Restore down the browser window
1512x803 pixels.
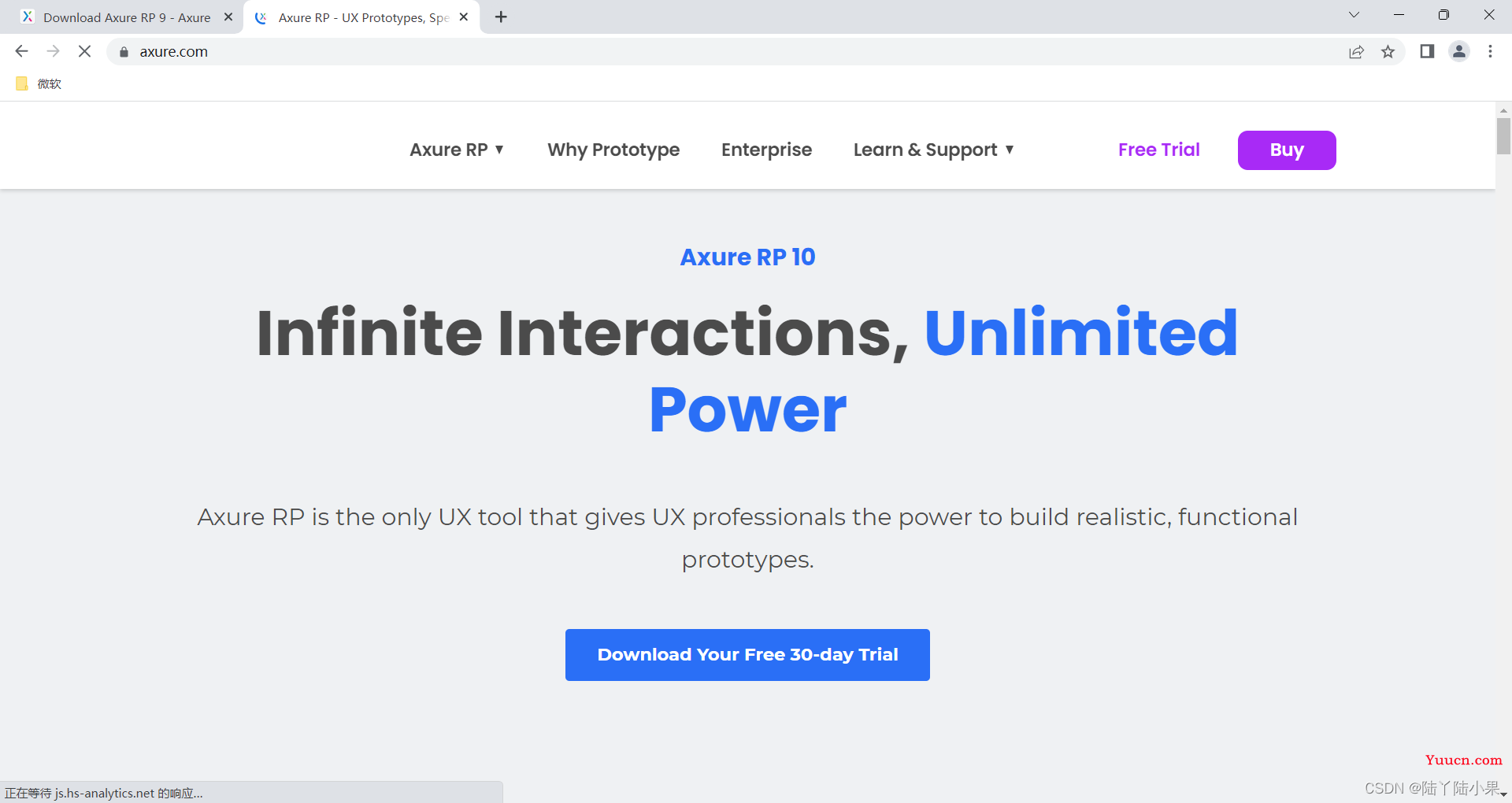[1443, 15]
